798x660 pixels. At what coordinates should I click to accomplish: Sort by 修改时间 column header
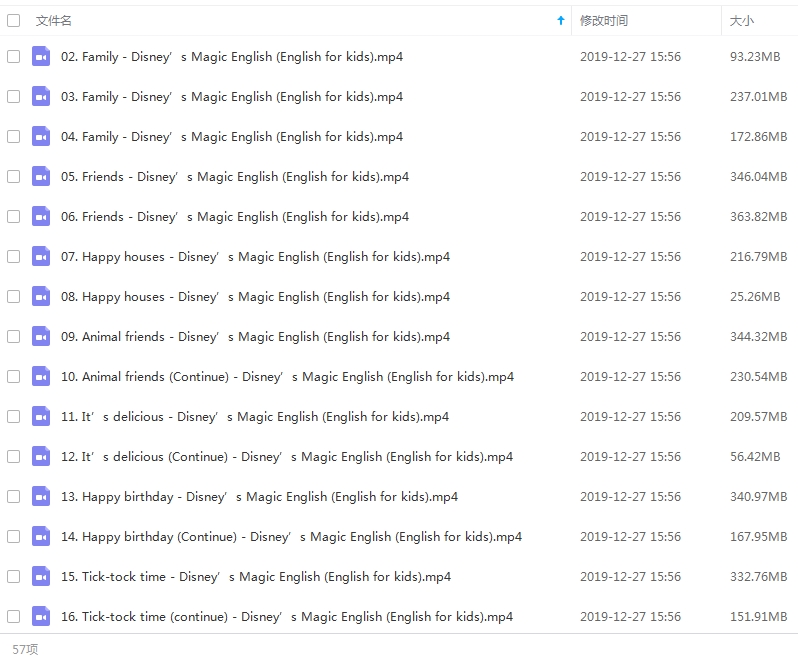pyautogui.click(x=604, y=21)
